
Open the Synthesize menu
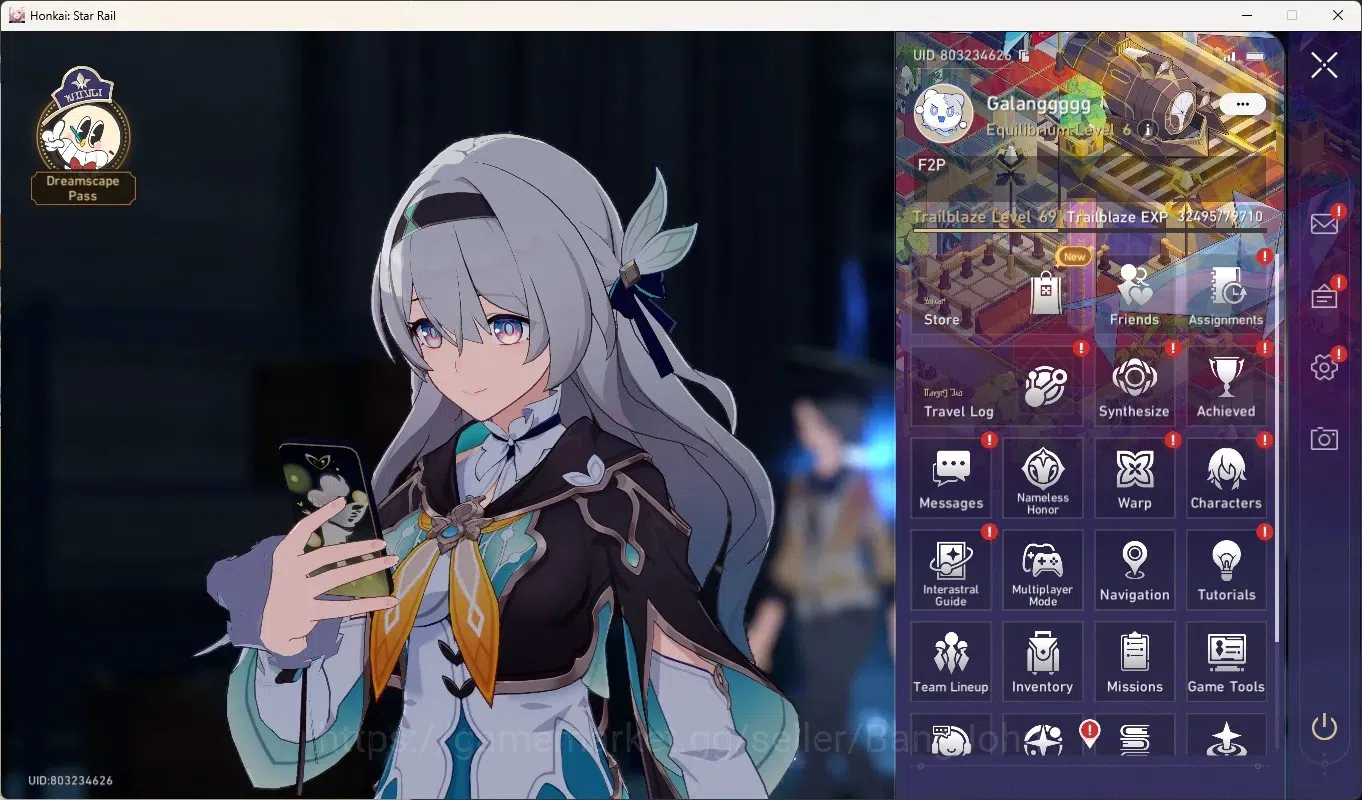(x=1134, y=386)
